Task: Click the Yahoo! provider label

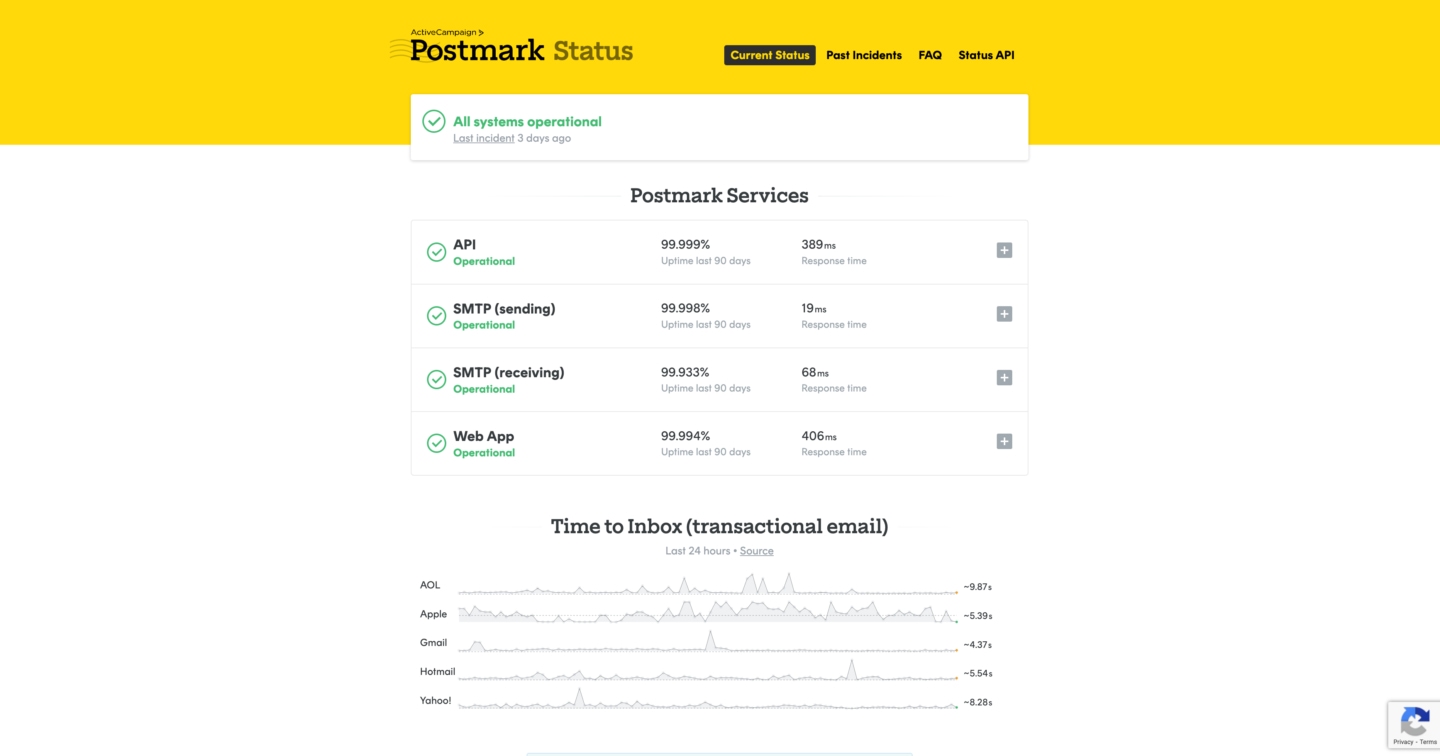Action: click(435, 700)
